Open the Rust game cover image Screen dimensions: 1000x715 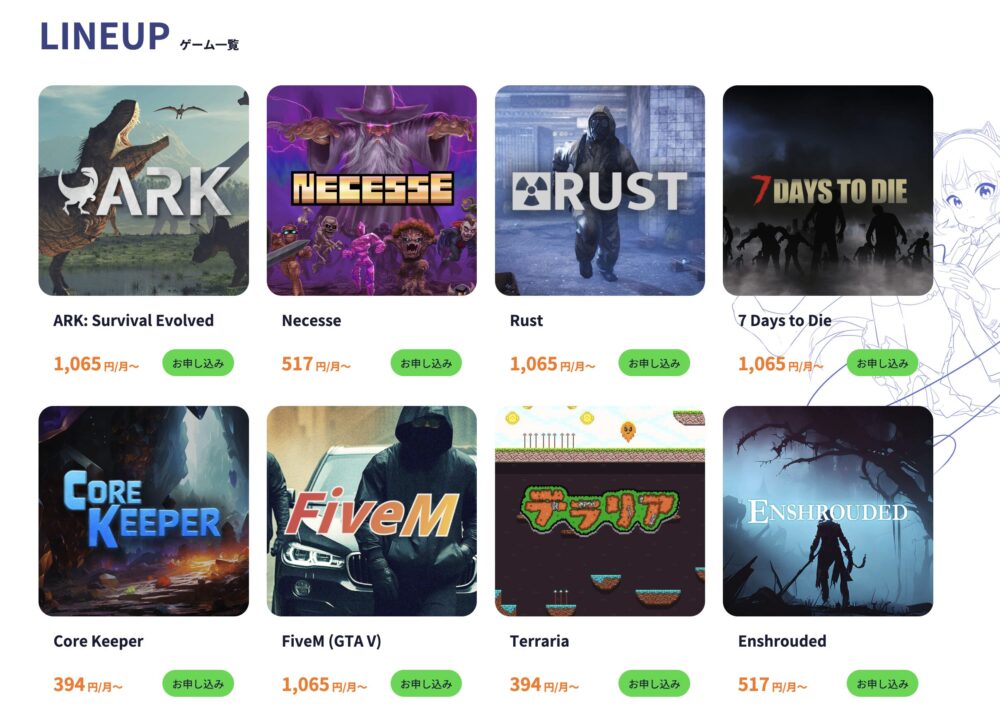click(600, 190)
